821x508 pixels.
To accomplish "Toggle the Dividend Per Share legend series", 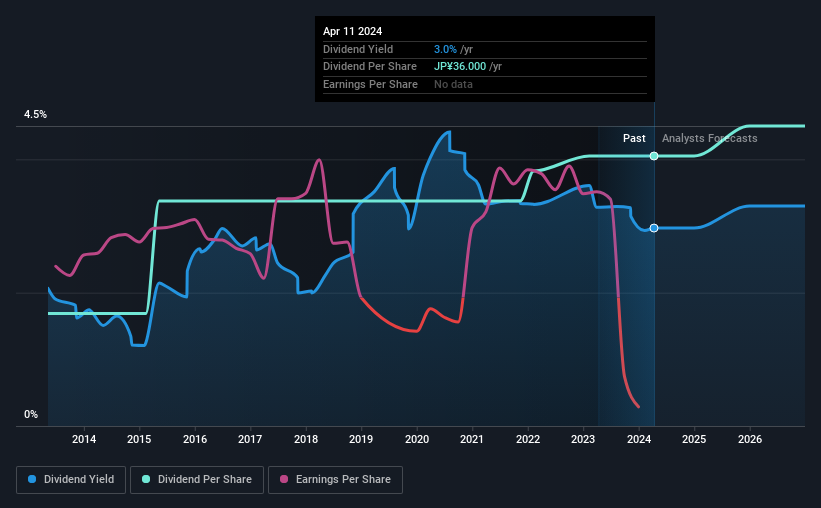I will click(197, 479).
